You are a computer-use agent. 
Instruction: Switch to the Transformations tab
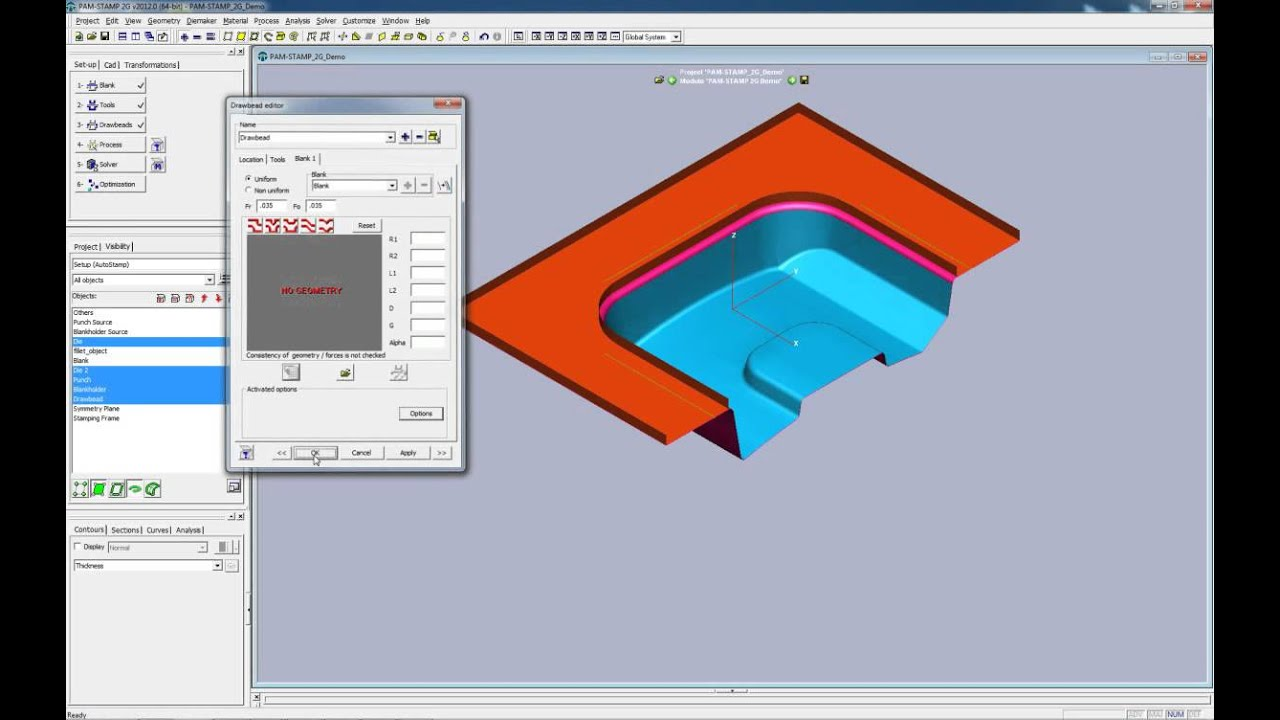click(x=151, y=65)
